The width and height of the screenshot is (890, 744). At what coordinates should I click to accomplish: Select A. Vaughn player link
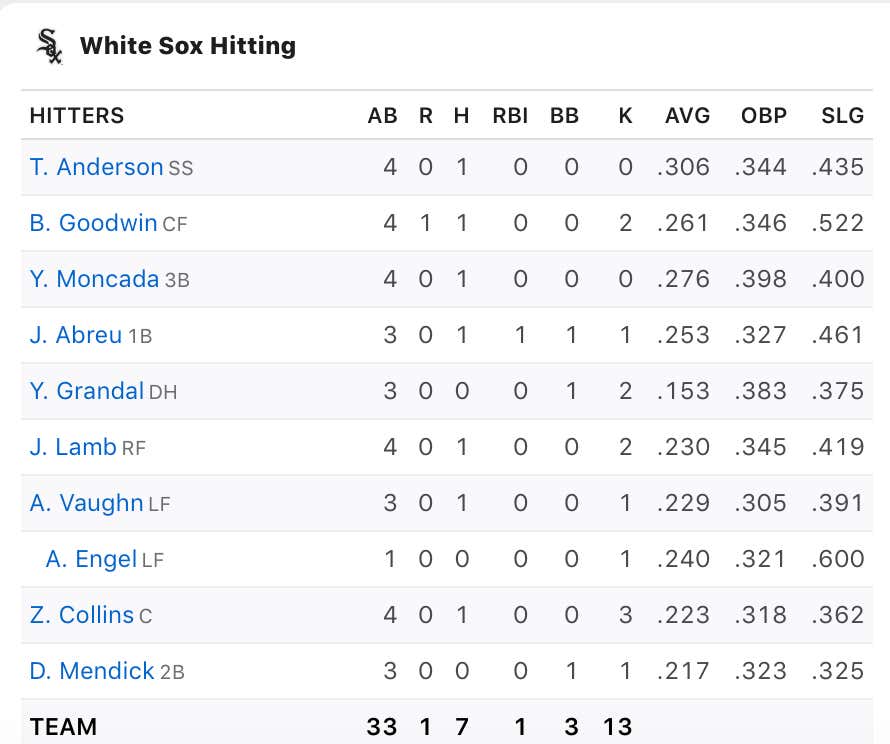[86, 503]
